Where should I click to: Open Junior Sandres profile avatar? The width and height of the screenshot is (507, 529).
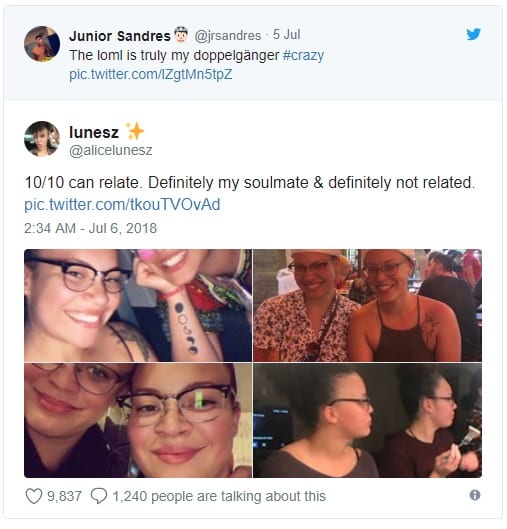[x=42, y=44]
